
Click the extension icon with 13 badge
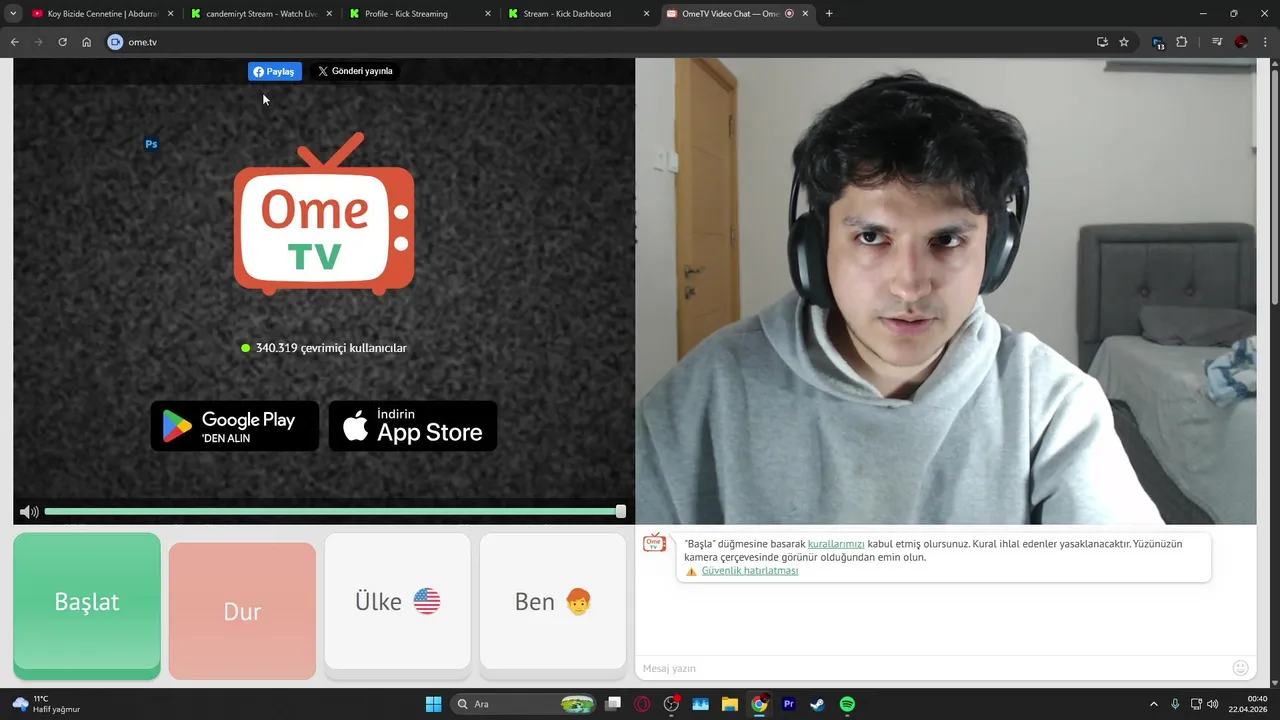point(1158,42)
